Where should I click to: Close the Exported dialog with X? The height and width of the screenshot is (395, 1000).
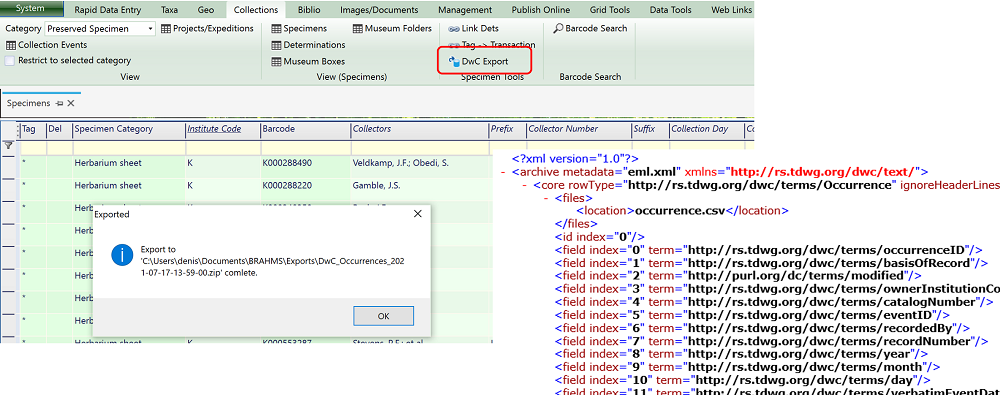[x=418, y=214]
